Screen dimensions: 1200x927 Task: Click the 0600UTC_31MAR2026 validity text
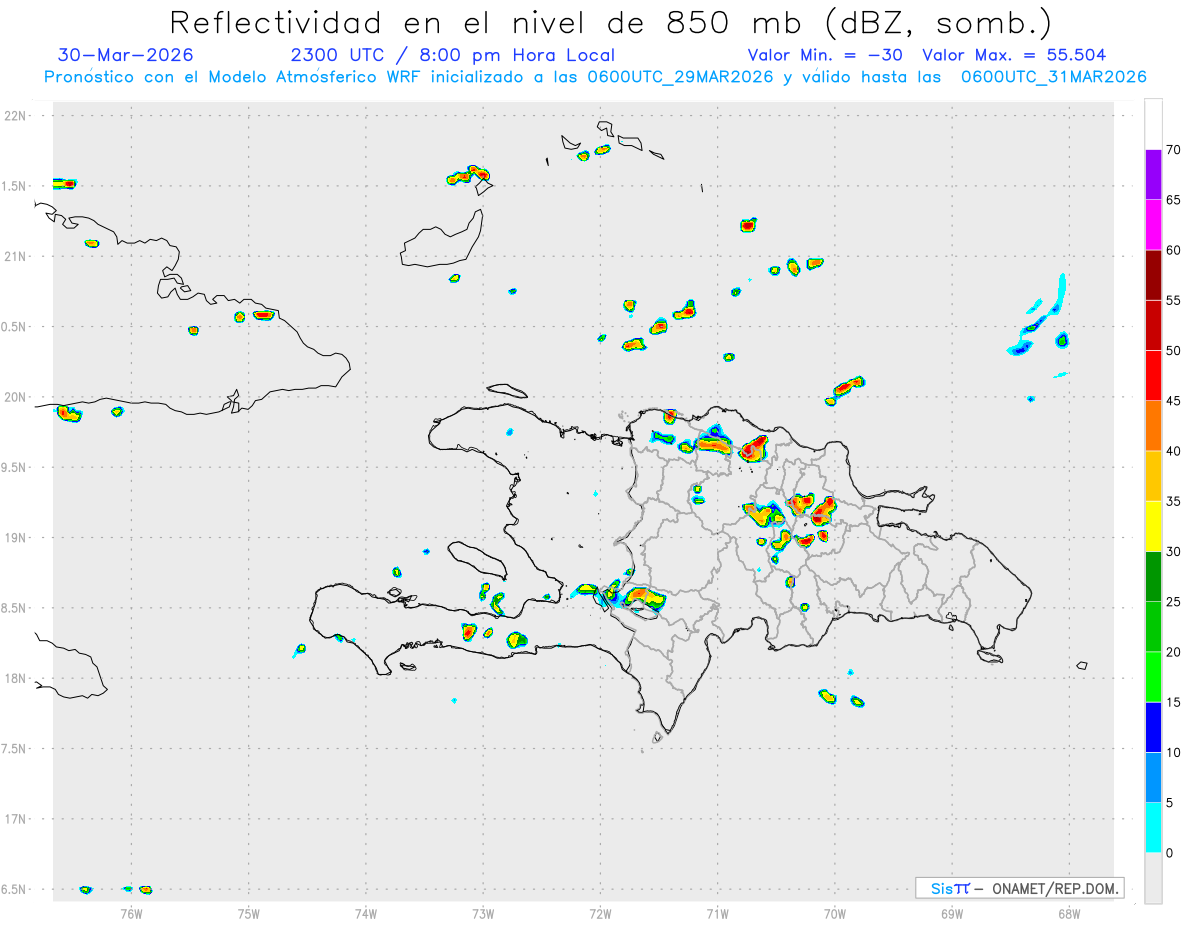click(1053, 77)
